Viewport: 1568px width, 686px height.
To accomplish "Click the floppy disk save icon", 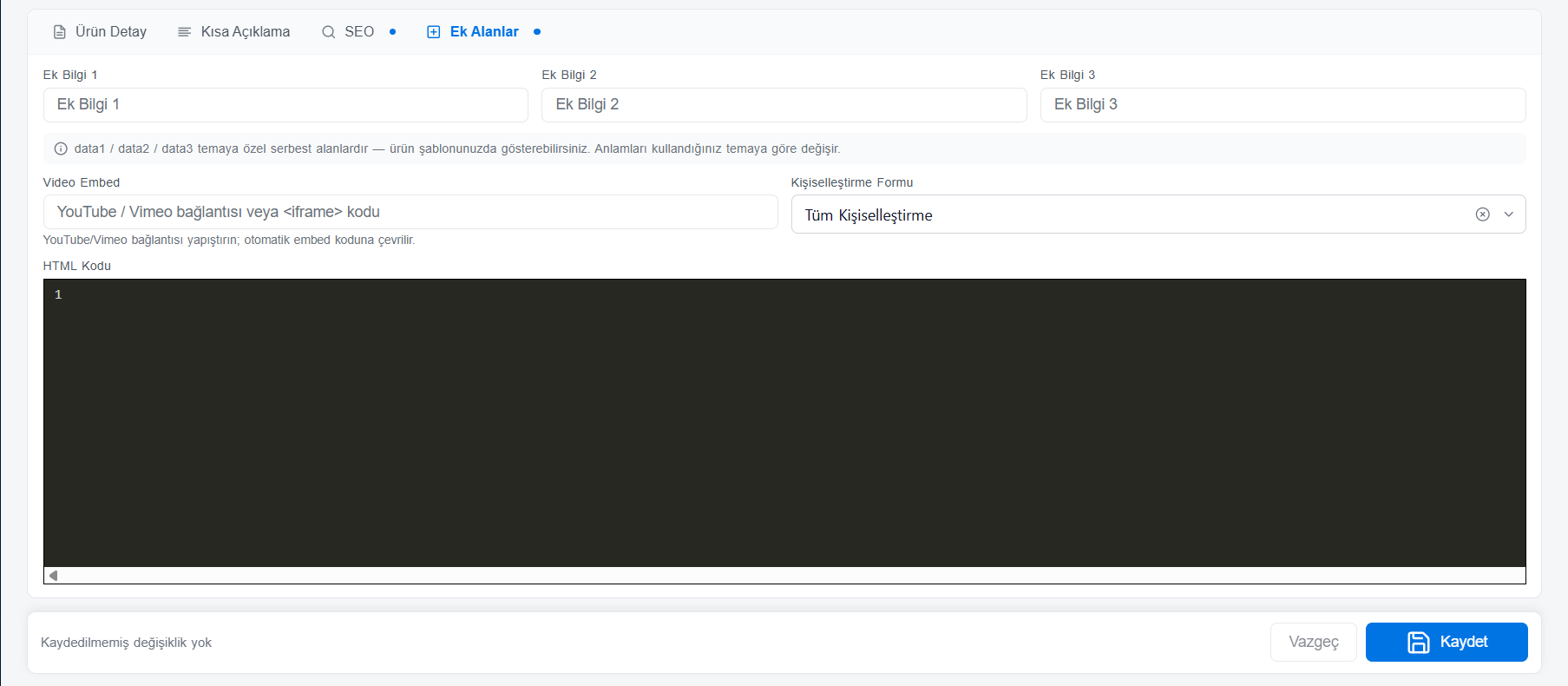I will 1418,643.
